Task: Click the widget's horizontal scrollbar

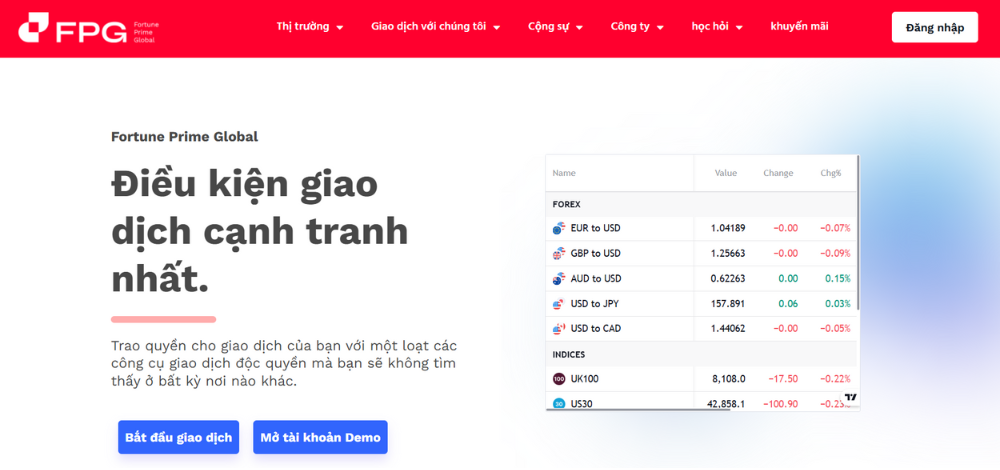Action: pyautogui.click(x=638, y=409)
